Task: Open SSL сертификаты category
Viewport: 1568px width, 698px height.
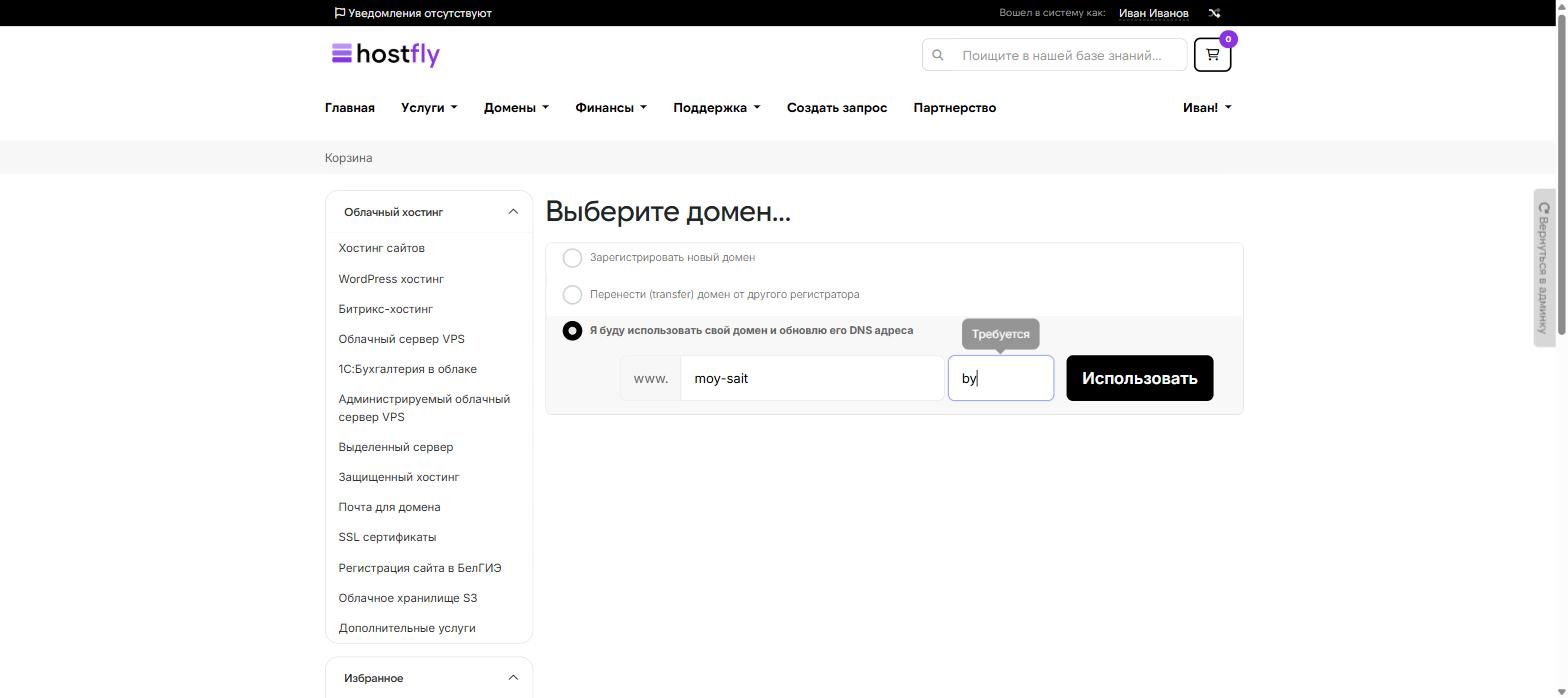Action: (388, 537)
